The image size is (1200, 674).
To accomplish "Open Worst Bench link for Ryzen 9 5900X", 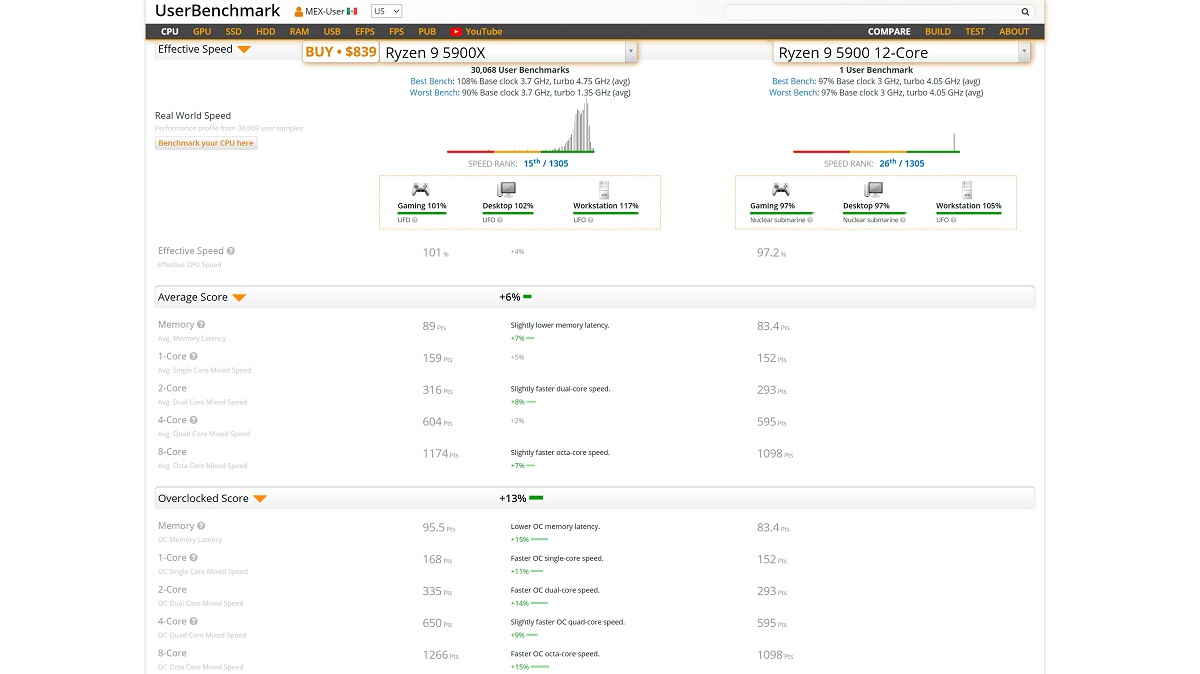I will [x=433, y=93].
